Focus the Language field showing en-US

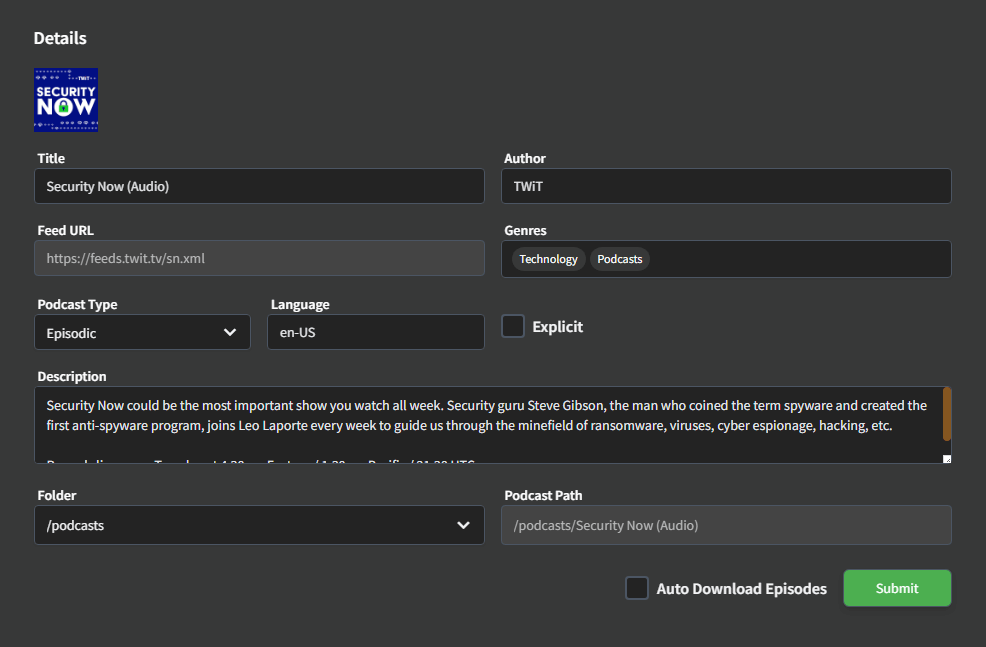376,333
